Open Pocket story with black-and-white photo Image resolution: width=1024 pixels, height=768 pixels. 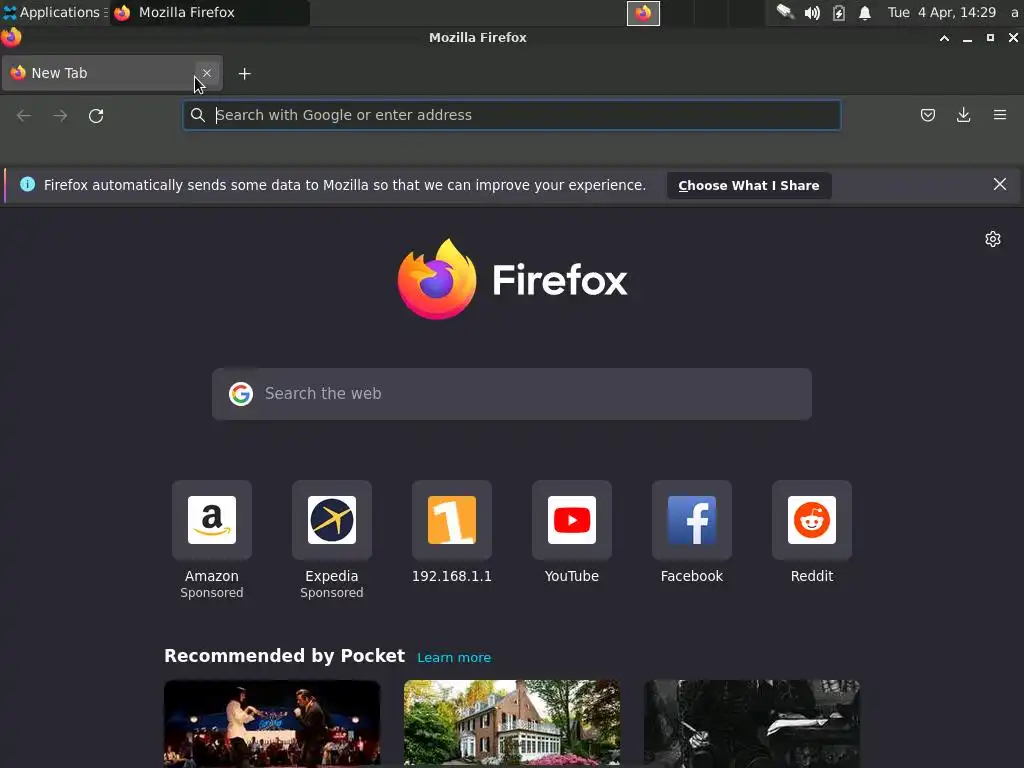[752, 724]
